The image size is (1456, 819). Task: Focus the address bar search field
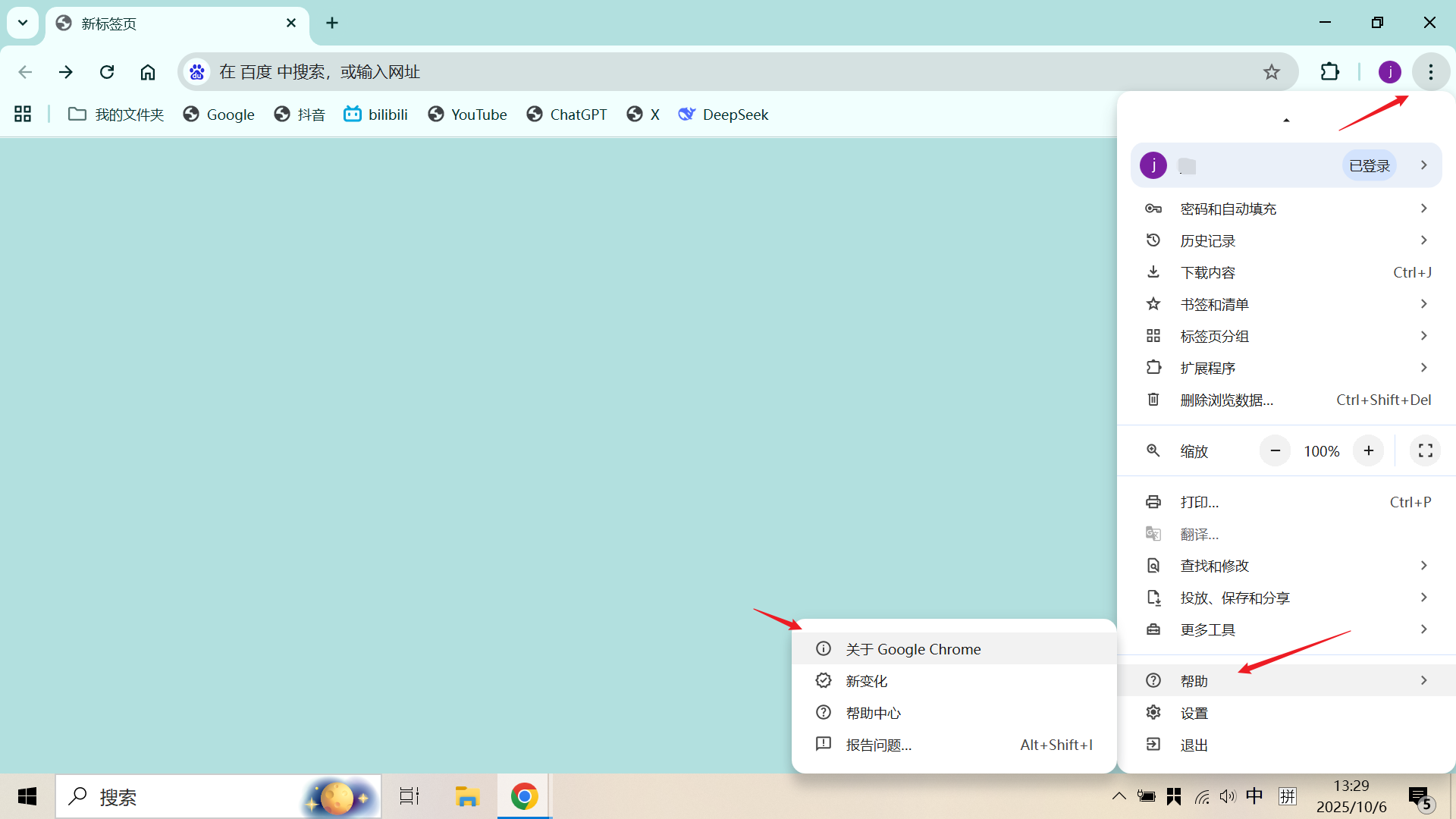(x=682, y=72)
